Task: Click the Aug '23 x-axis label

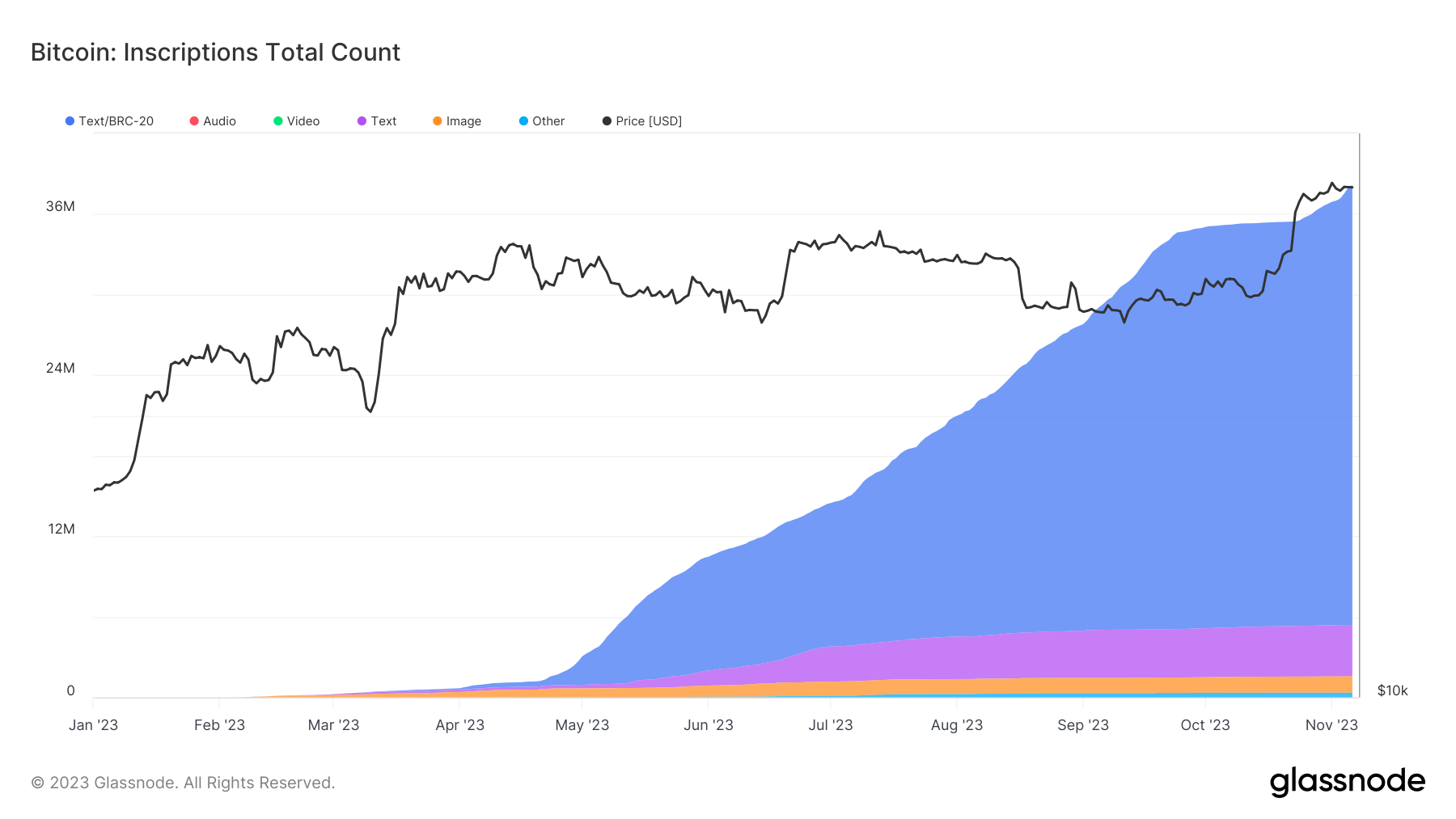Action: [957, 725]
